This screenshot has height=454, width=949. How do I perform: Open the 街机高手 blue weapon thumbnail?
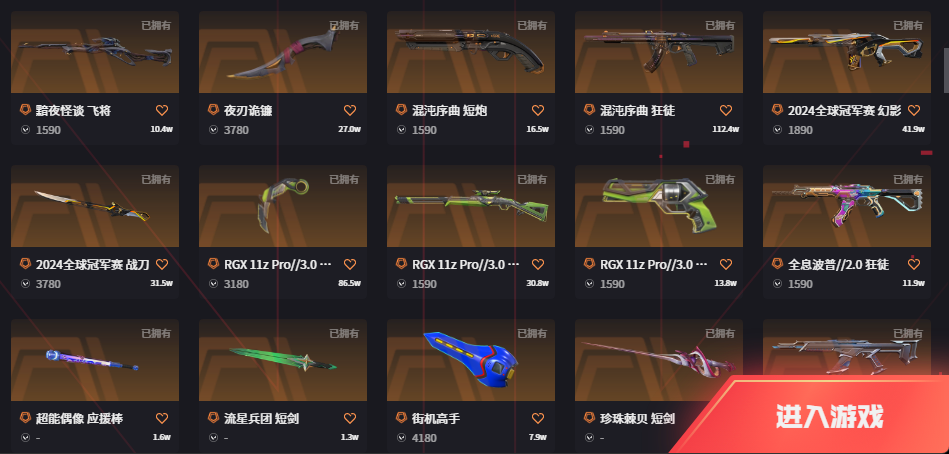[471, 360]
